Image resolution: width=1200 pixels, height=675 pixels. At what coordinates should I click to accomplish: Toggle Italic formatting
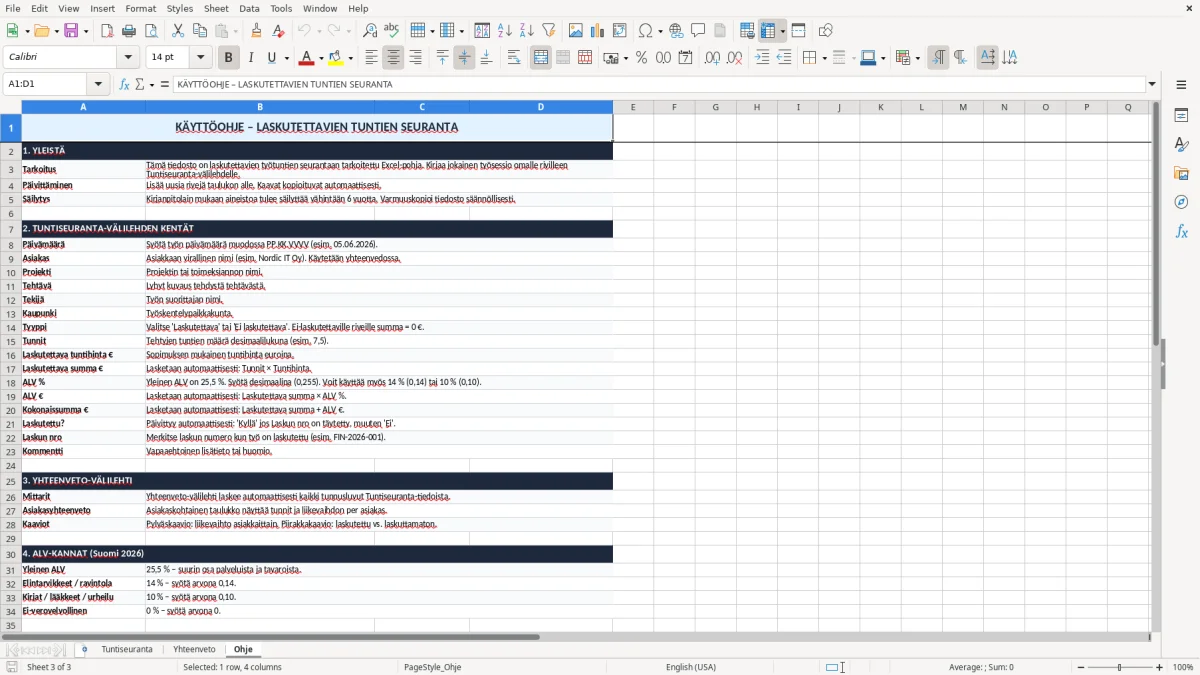point(250,58)
